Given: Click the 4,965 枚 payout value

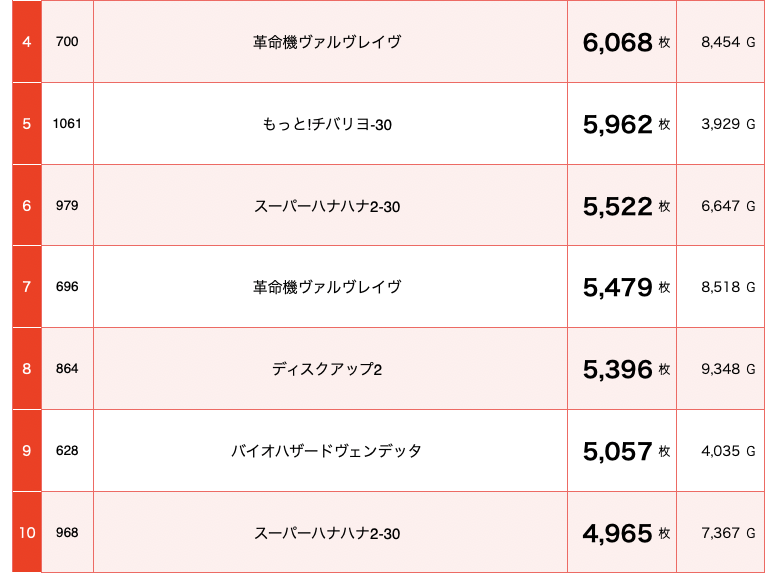Looking at the screenshot, I should (x=626, y=534).
